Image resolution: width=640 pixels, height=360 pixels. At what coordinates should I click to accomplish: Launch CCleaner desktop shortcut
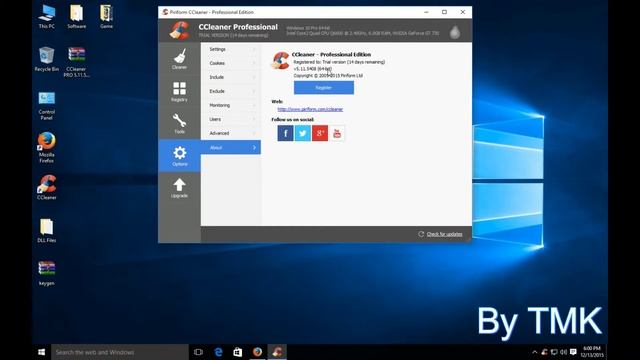point(47,187)
